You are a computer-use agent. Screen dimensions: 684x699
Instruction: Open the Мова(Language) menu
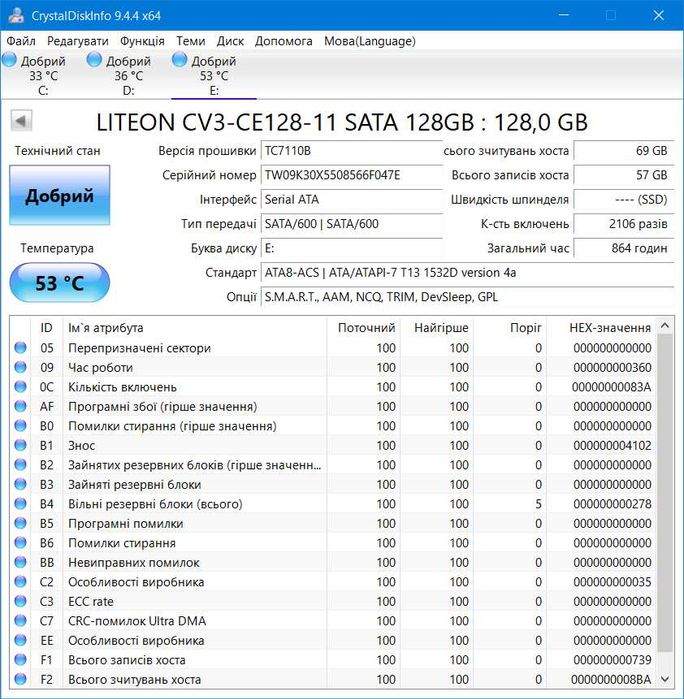370,41
